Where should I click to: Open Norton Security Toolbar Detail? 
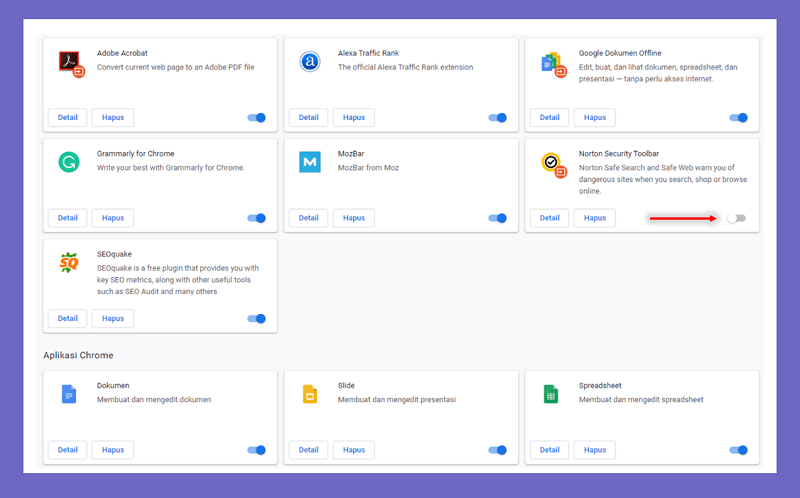click(x=549, y=218)
